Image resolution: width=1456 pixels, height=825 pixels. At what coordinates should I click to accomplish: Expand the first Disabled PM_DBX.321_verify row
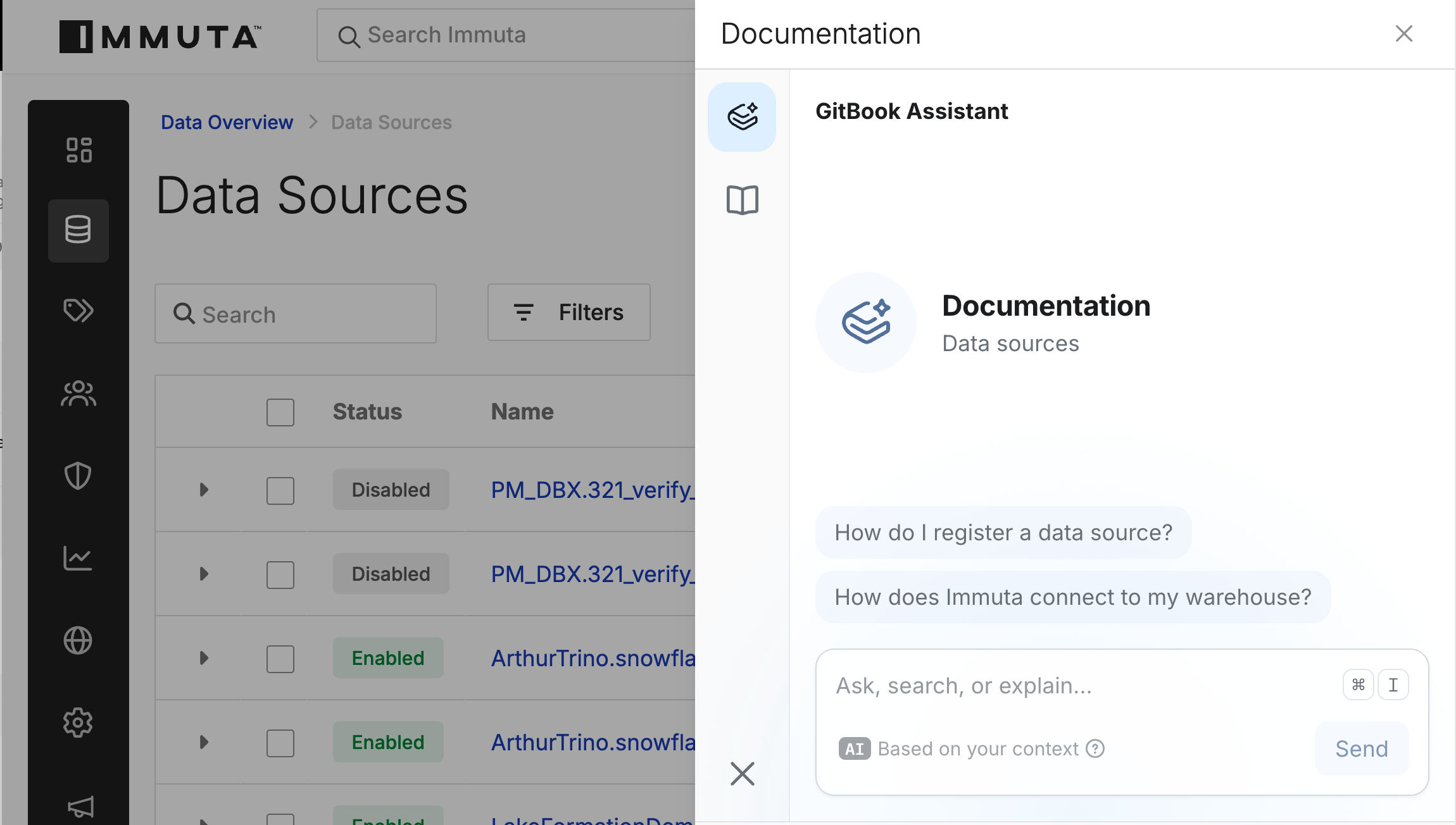click(204, 490)
